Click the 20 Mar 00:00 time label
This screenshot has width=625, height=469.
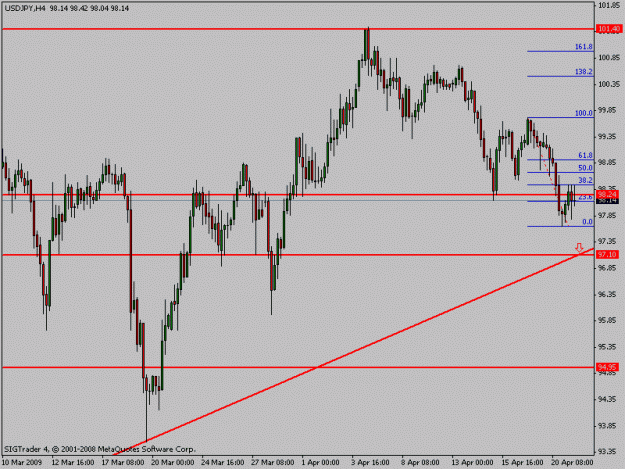173,463
